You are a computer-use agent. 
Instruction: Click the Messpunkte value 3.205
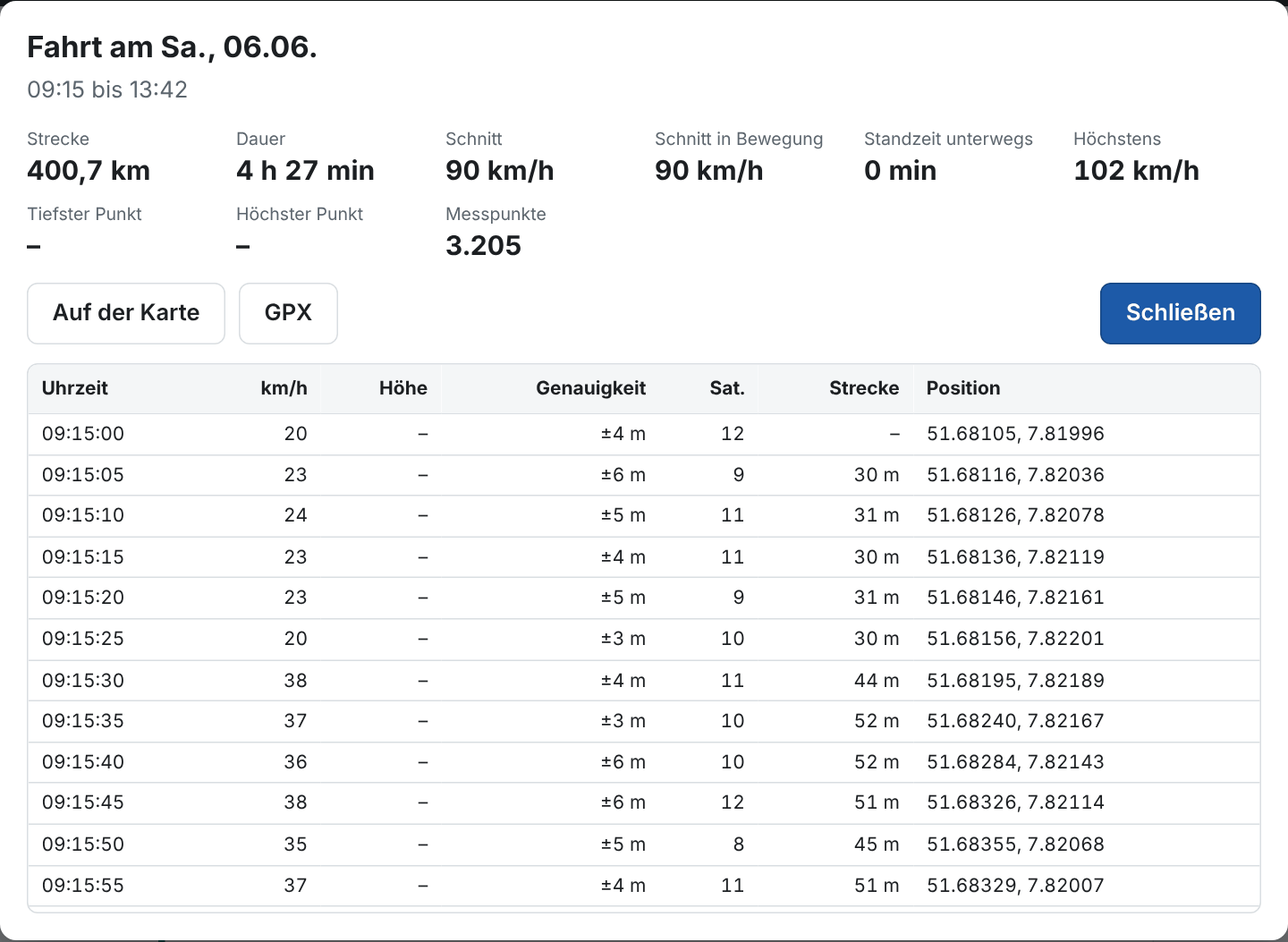[483, 246]
